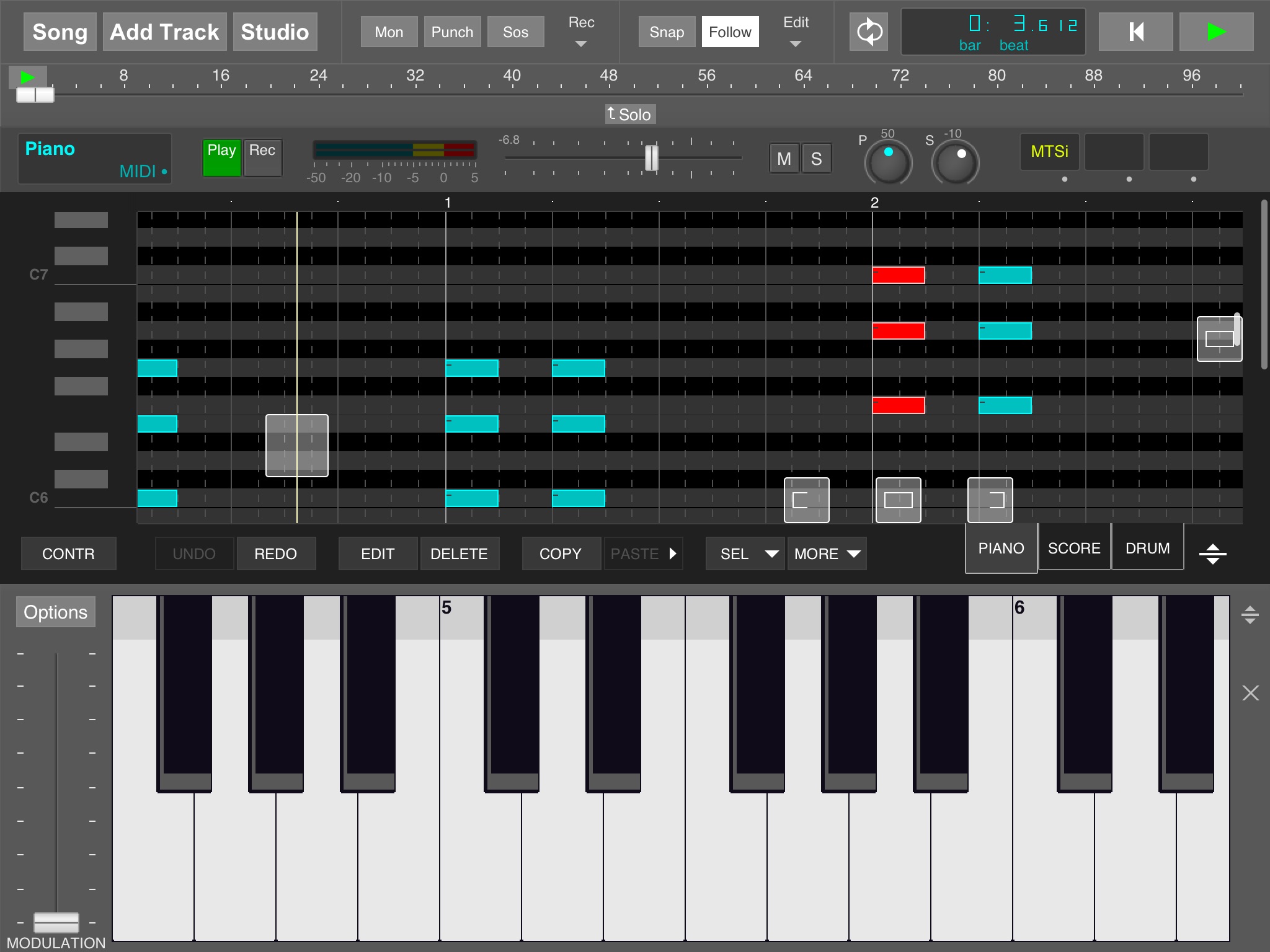The image size is (1270, 952).
Task: Select the red note on C7 row
Action: tap(898, 275)
